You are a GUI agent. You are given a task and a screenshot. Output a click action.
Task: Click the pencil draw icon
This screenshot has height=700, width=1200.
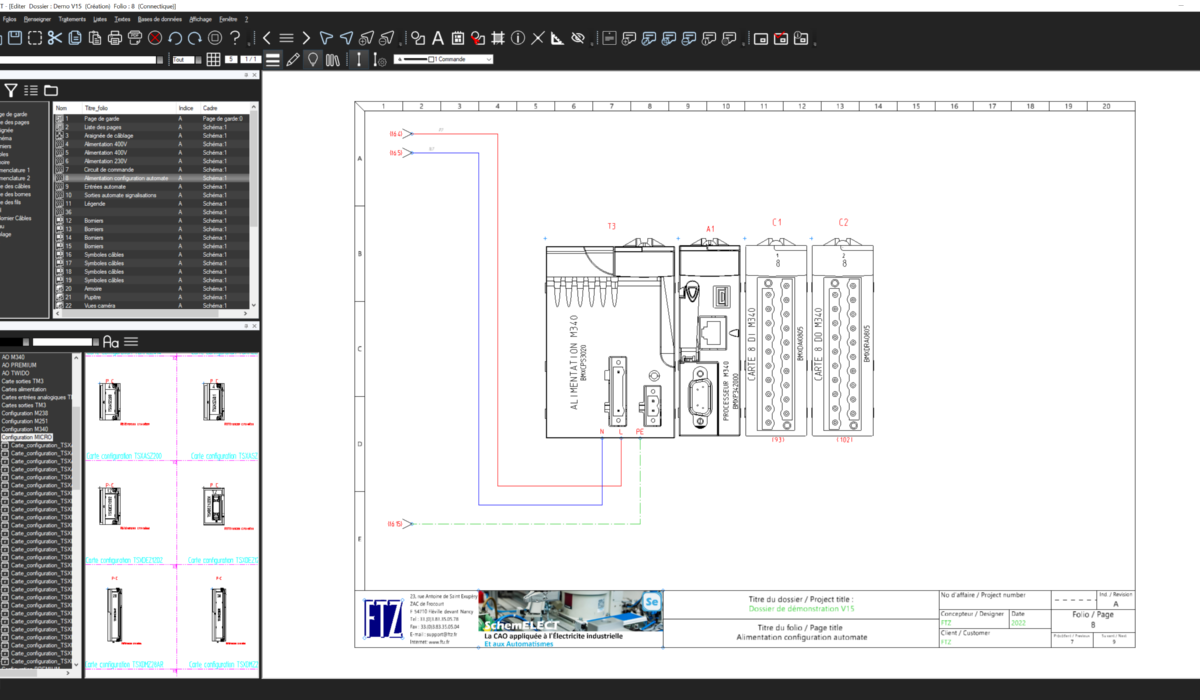tap(293, 60)
